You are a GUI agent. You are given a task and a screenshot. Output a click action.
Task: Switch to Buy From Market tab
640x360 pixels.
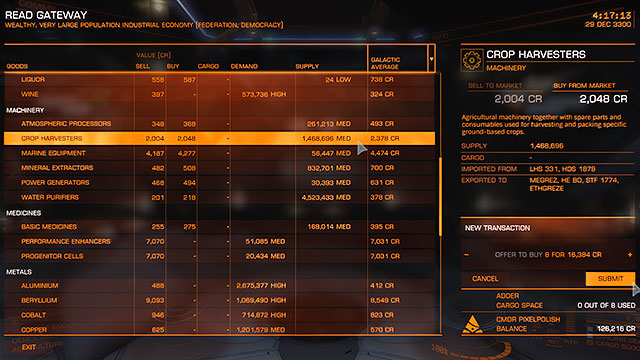pyautogui.click(x=584, y=86)
